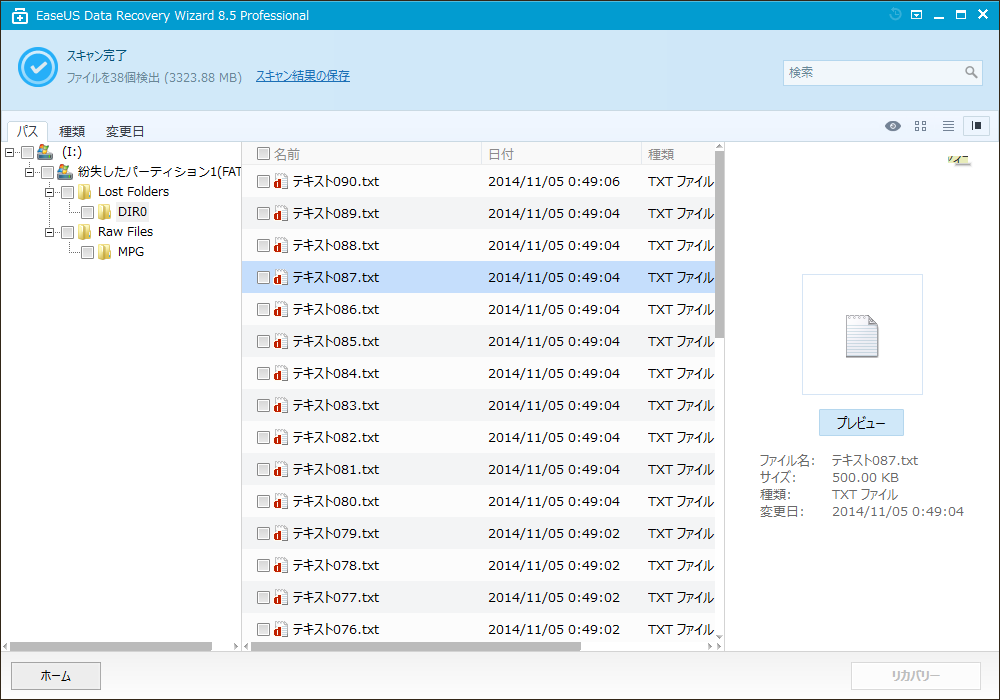Check the MPG folder checkbox
Image resolution: width=1000 pixels, height=700 pixels.
pyautogui.click(x=87, y=252)
